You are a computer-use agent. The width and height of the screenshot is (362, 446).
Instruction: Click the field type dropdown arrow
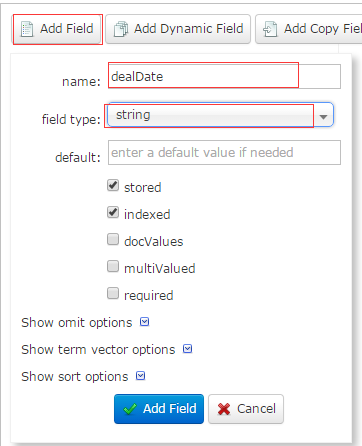(323, 117)
